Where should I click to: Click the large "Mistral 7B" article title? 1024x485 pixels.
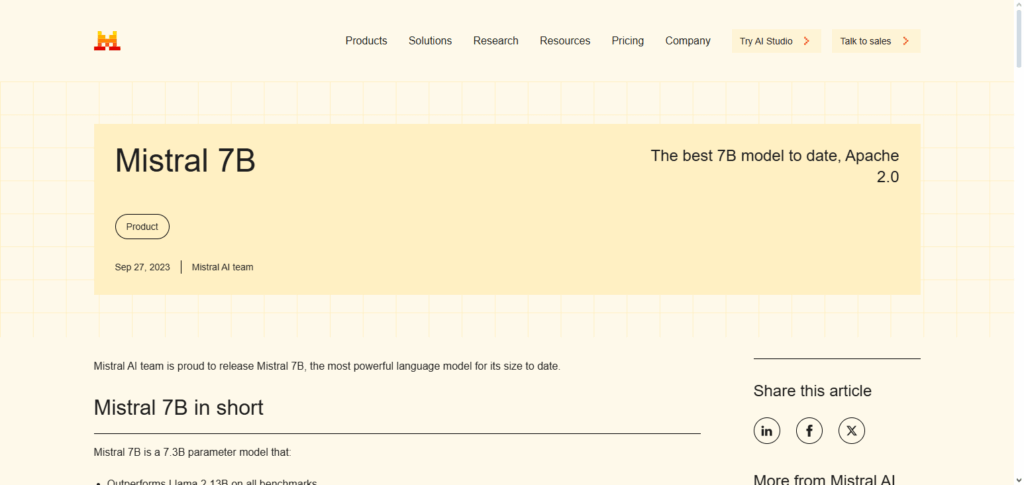185,160
